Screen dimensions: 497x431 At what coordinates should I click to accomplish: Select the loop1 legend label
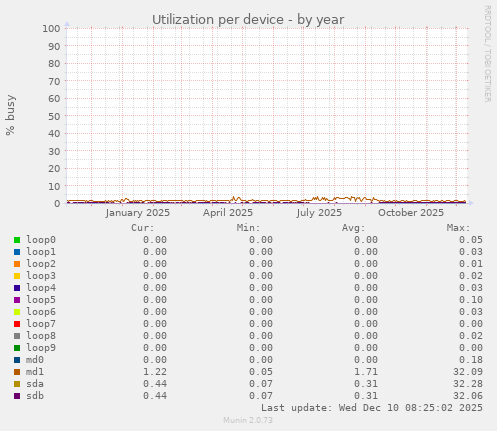(x=41, y=252)
